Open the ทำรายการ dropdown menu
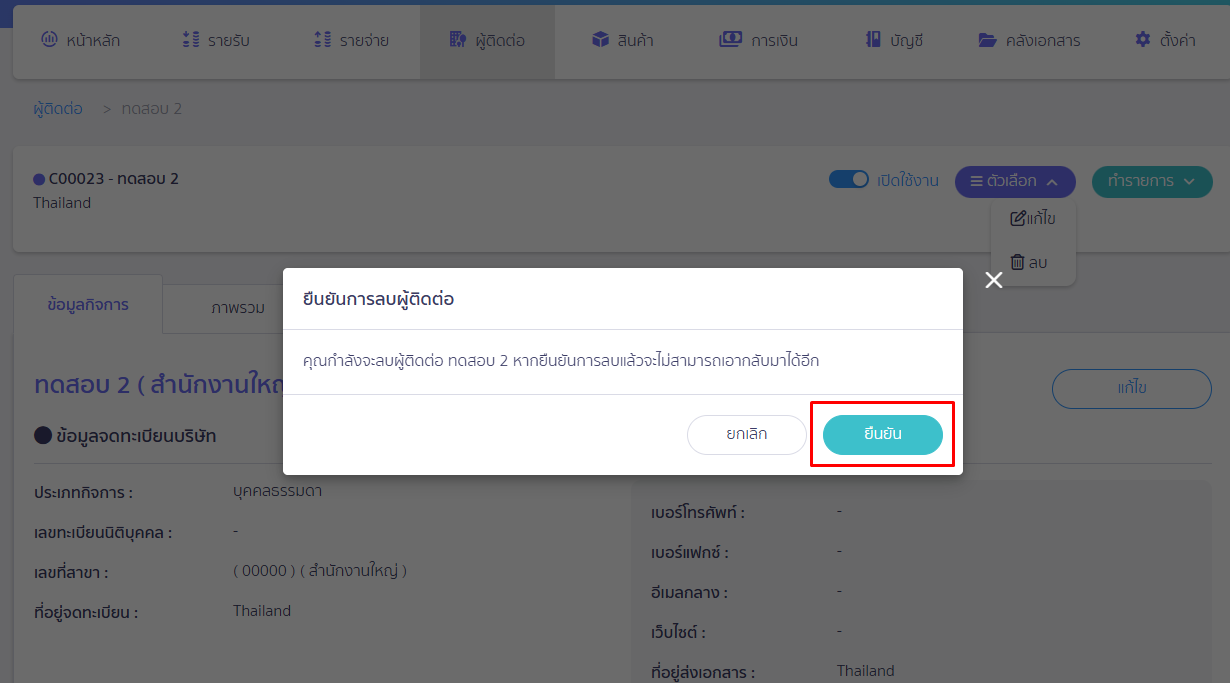 tap(1152, 182)
